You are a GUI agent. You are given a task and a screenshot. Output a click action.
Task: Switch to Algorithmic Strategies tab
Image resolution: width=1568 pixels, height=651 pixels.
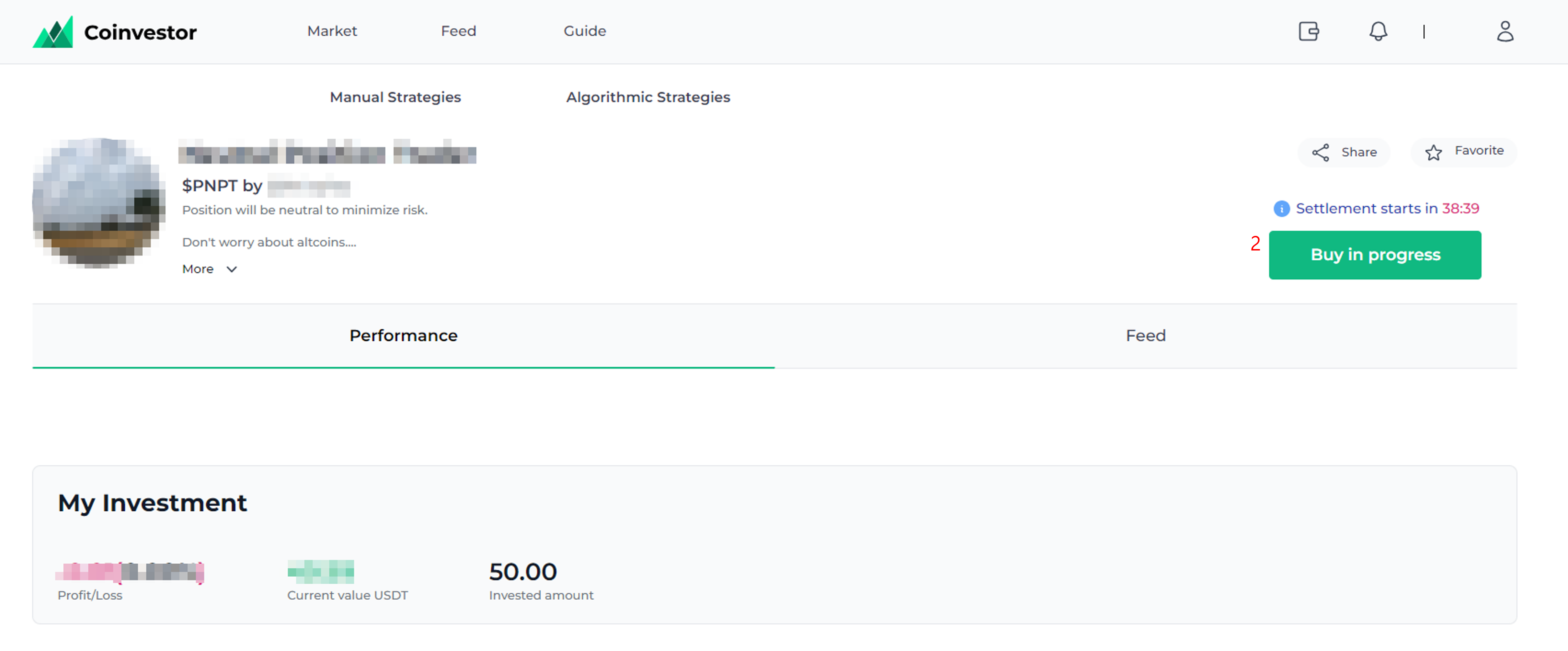point(648,97)
